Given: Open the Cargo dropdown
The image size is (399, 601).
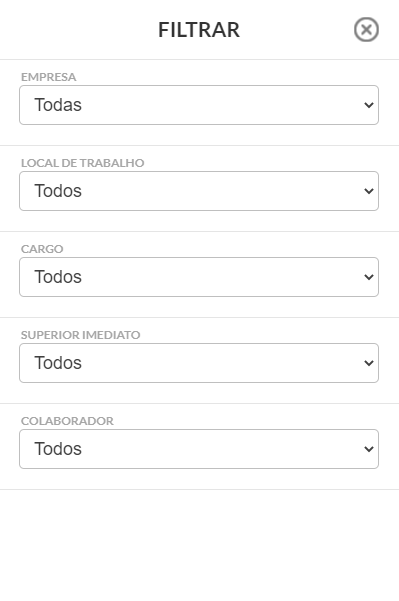Looking at the screenshot, I should point(199,277).
